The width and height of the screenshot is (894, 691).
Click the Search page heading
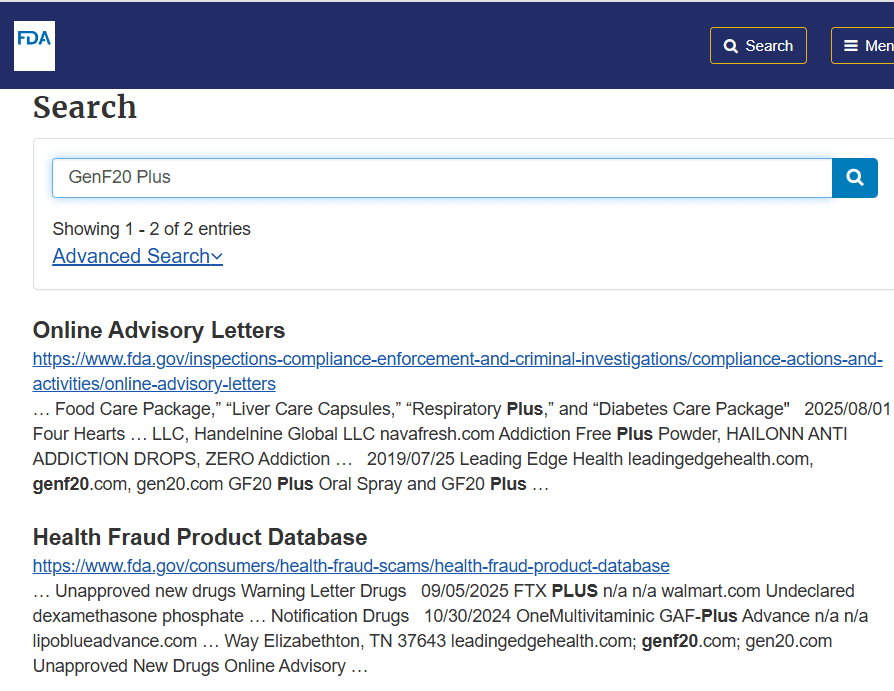click(84, 107)
